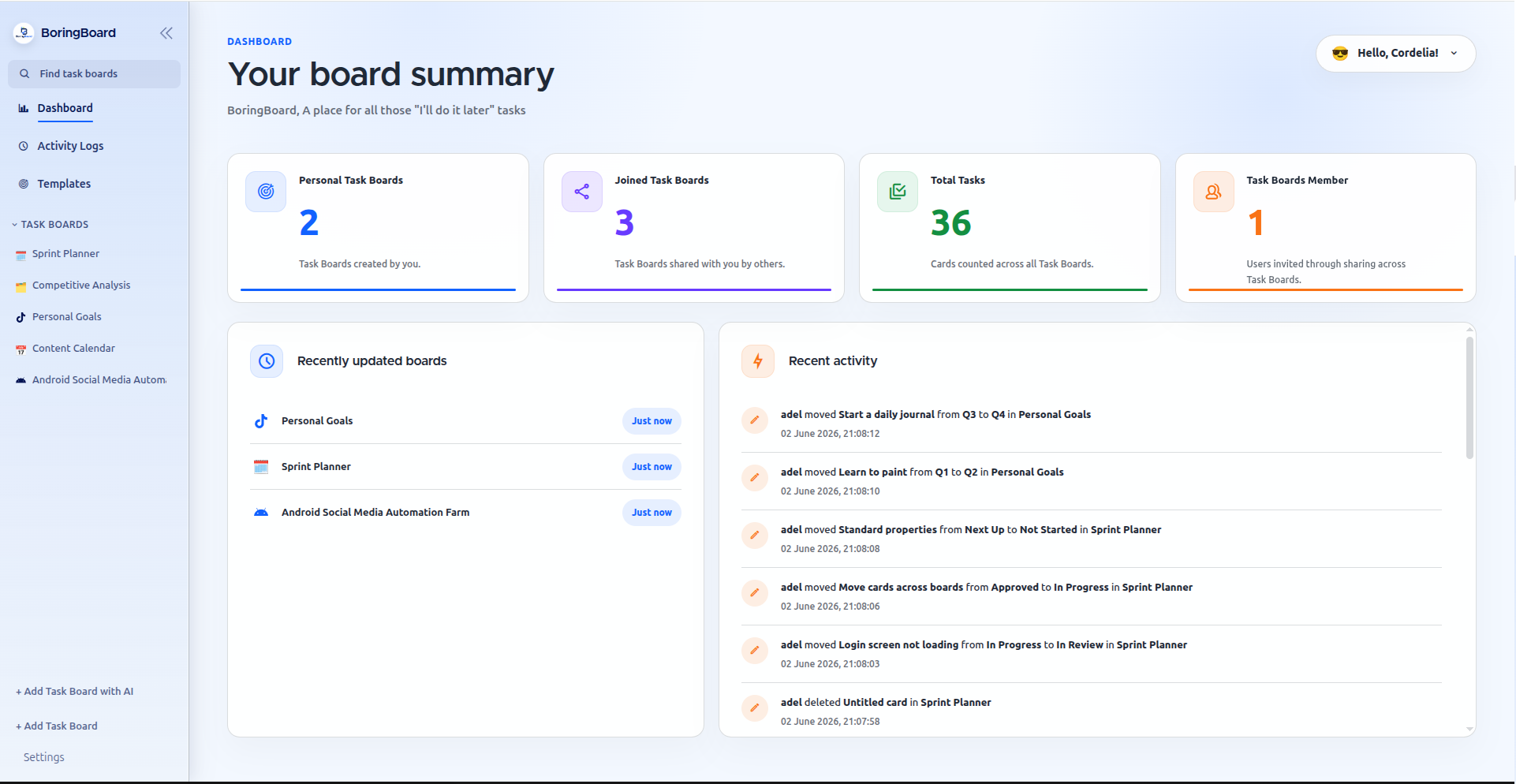Click pencil icon for daily journal activity
The image size is (1516, 784).
pos(755,420)
